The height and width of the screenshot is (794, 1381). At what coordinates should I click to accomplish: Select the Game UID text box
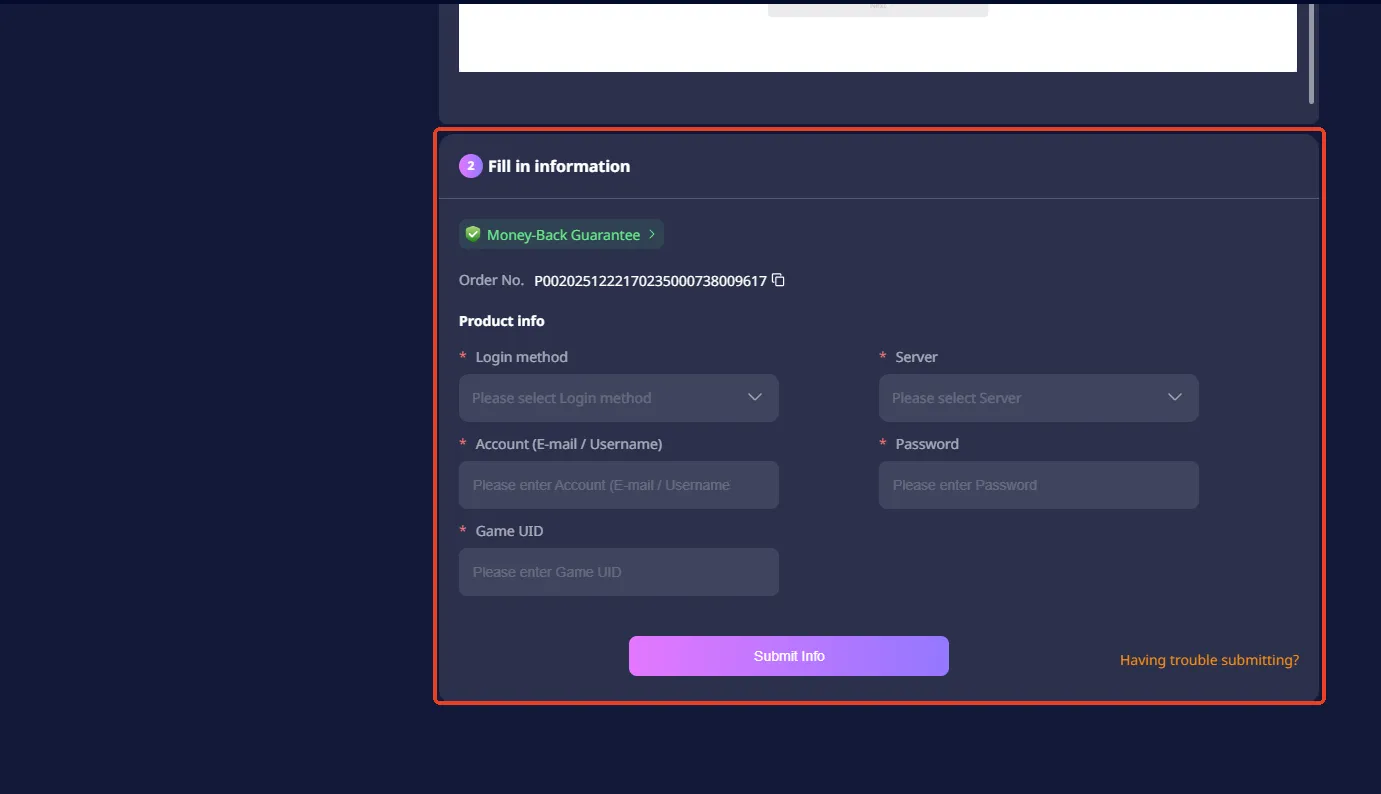click(618, 572)
